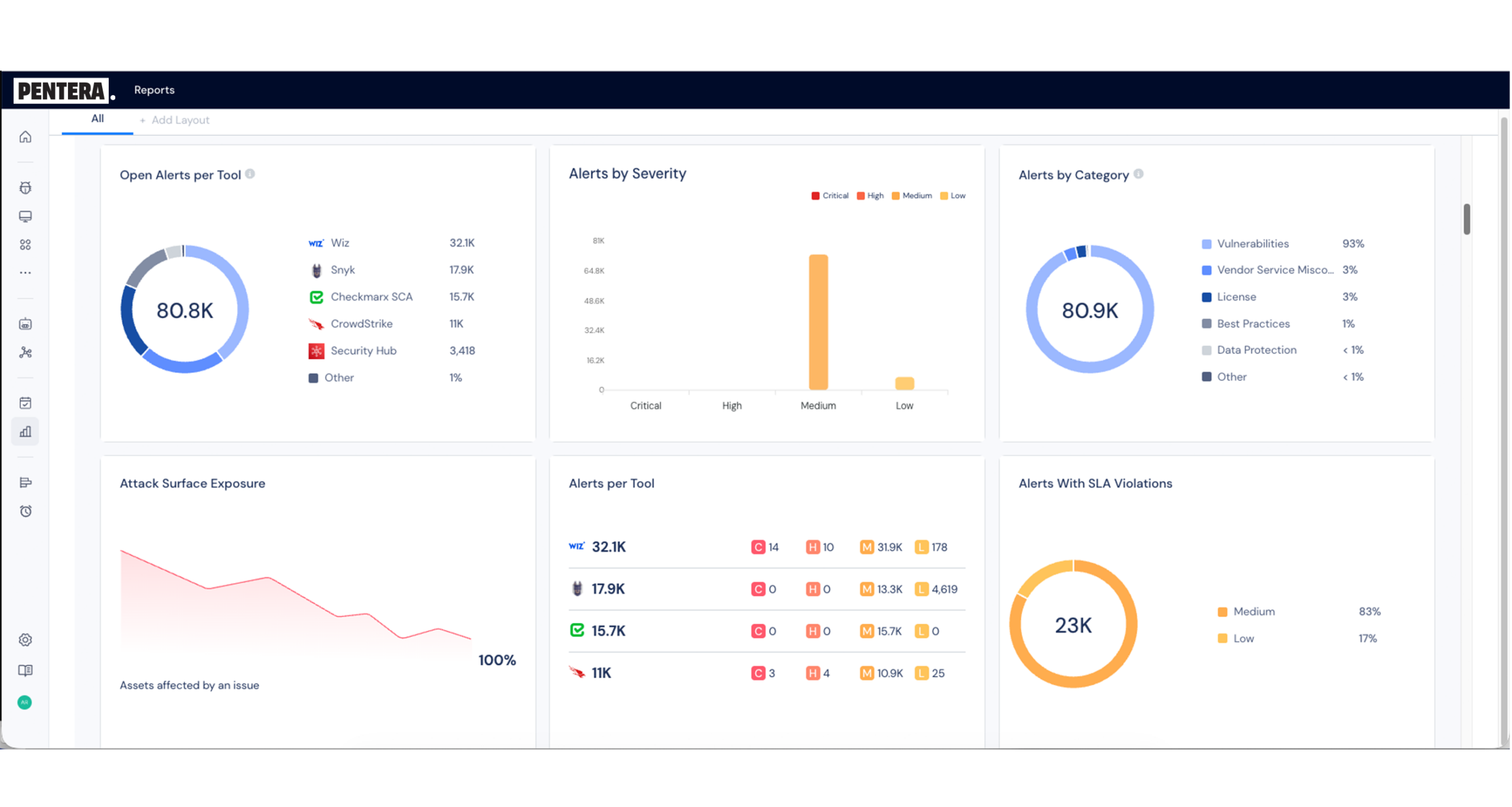Open the calendar check icon in sidebar
This screenshot has height=807, width=1512.
pos(25,403)
